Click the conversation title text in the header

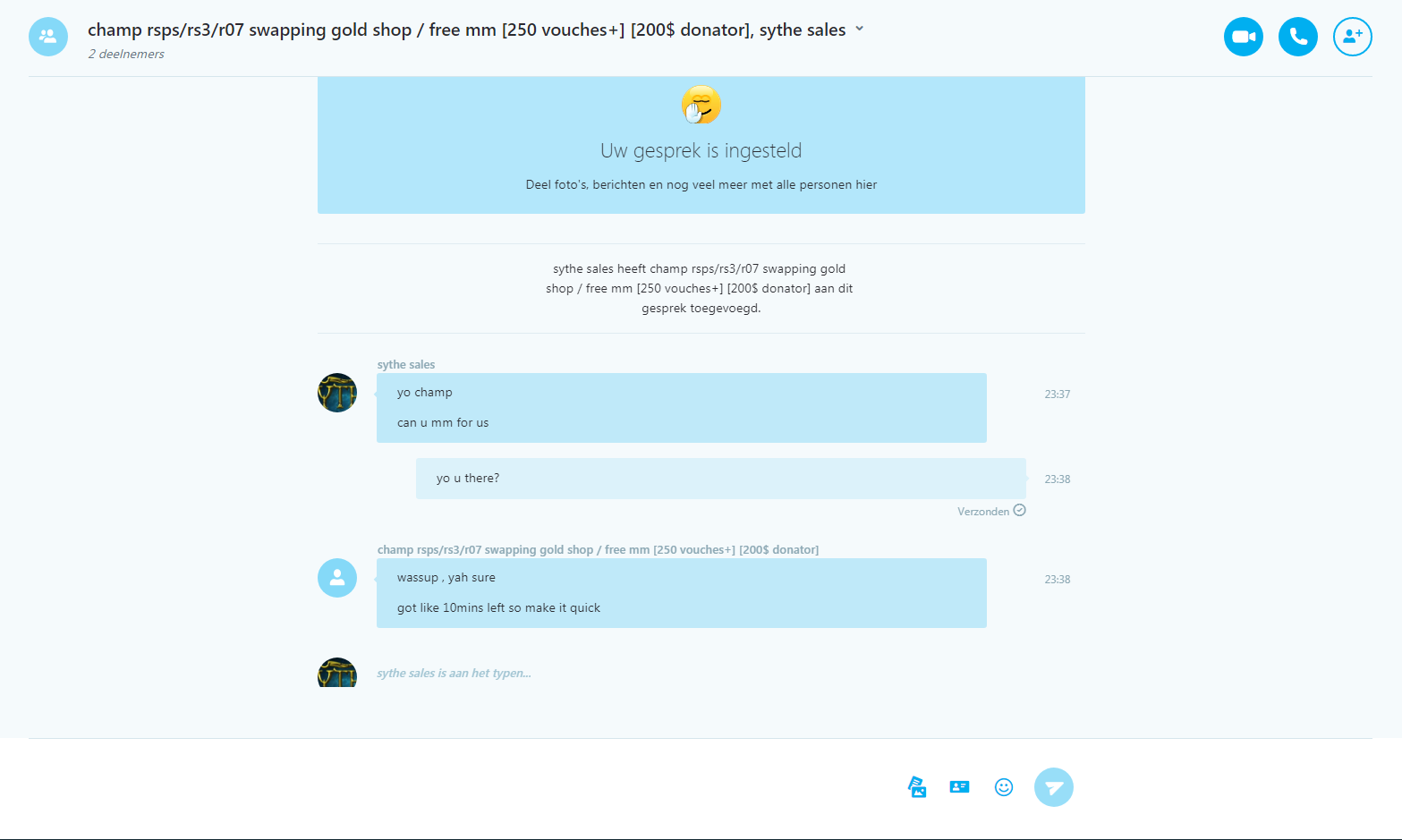(x=466, y=30)
